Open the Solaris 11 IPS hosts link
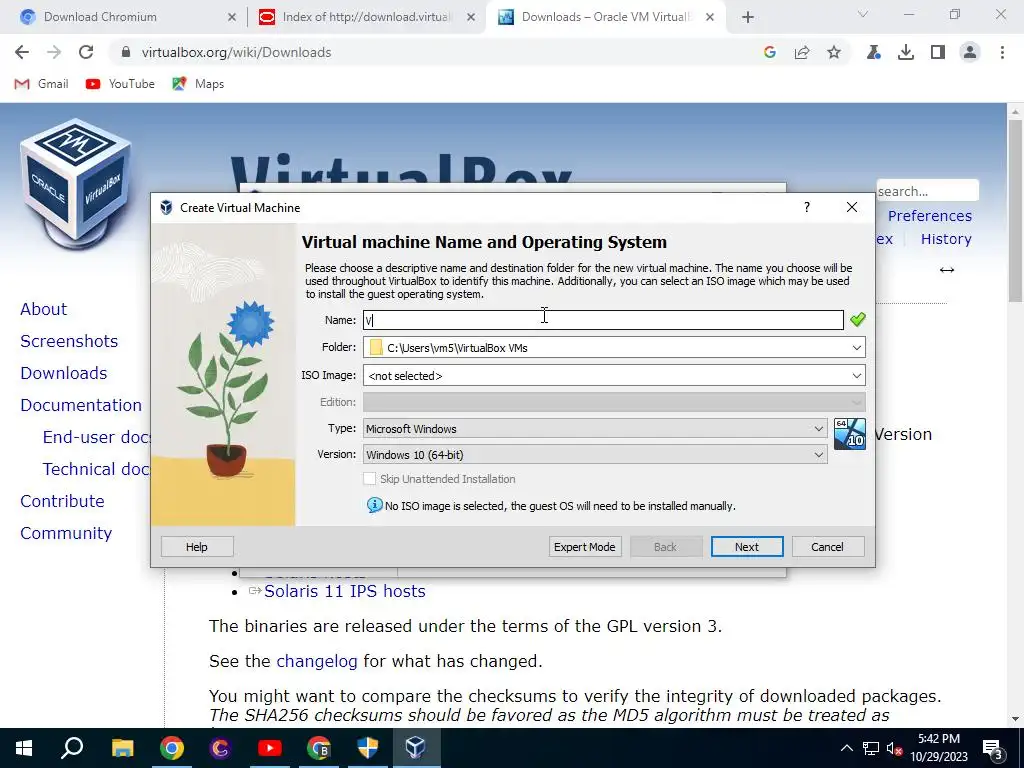This screenshot has width=1024, height=768. tap(345, 591)
